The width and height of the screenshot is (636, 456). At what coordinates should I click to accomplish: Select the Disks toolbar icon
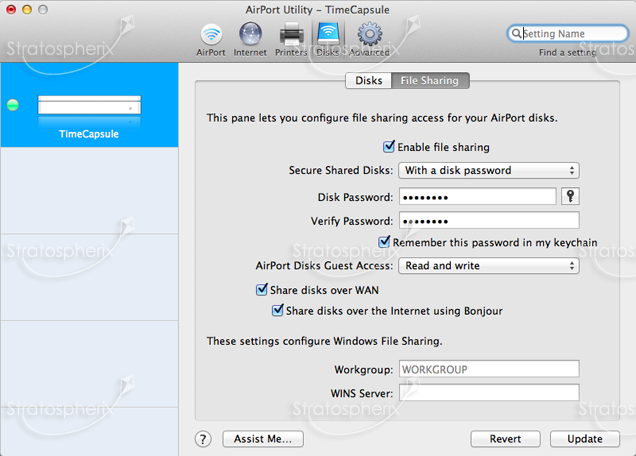click(x=328, y=40)
